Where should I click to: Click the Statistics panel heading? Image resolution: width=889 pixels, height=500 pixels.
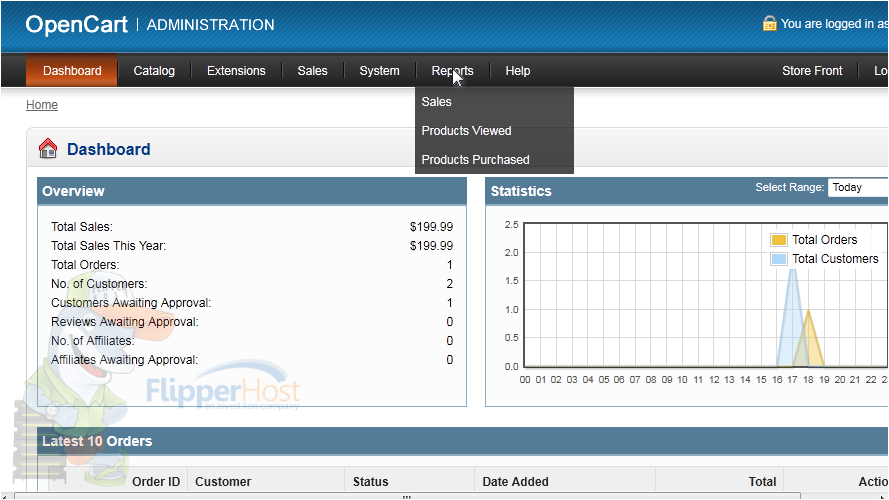click(521, 191)
